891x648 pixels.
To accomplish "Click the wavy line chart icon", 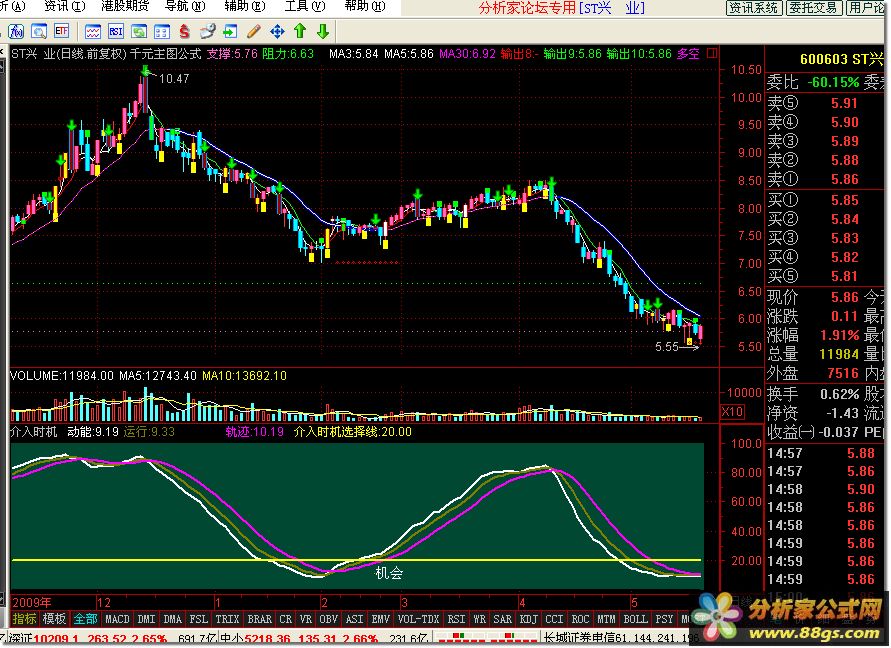I will click(x=93, y=32).
